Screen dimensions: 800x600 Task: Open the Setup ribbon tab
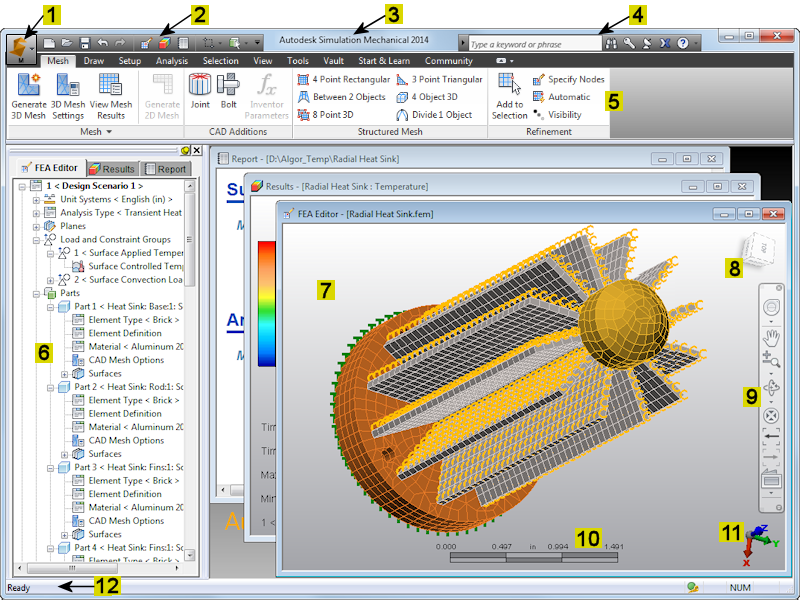[130, 61]
